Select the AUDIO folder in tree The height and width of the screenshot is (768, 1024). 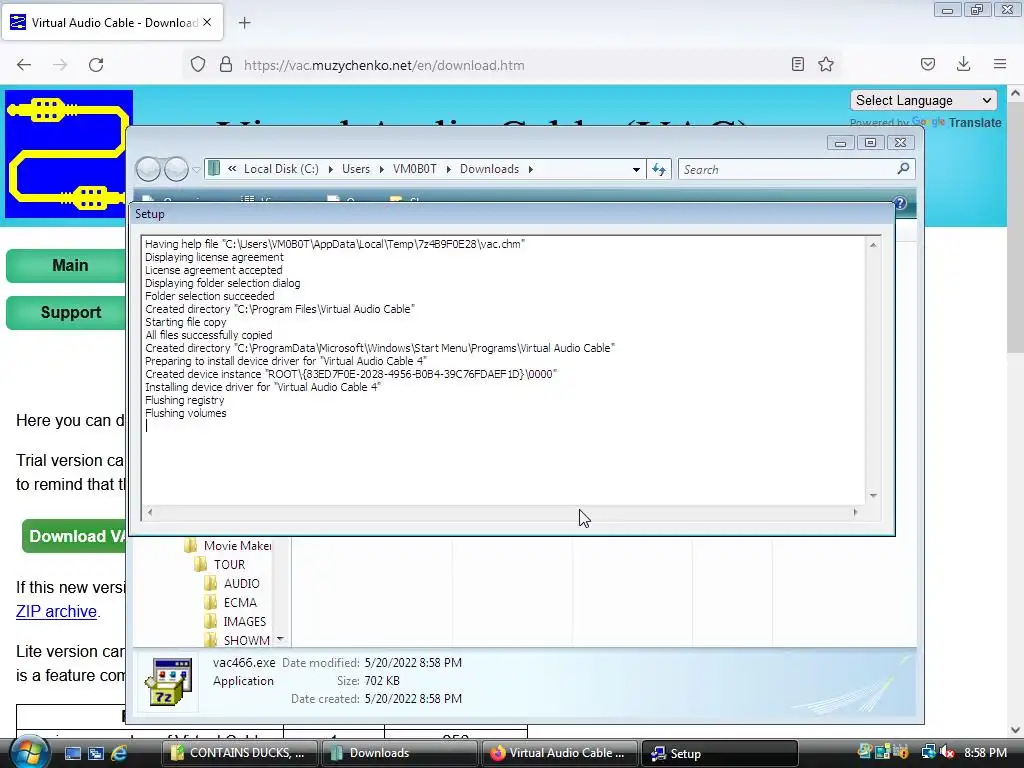[x=232, y=583]
